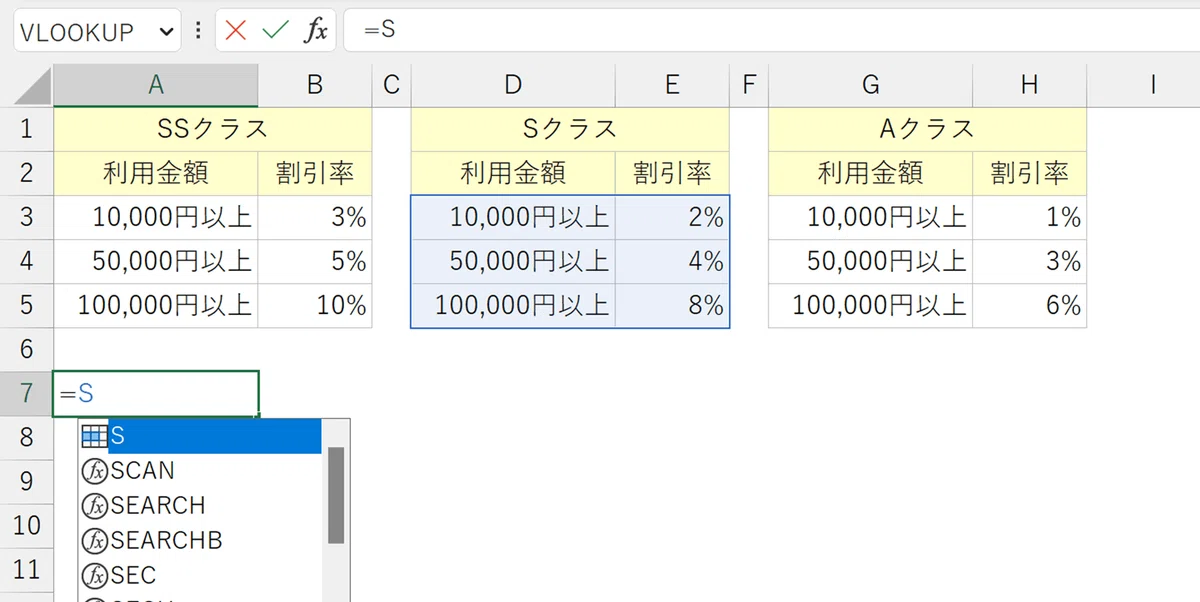Click the formula bar options dots
The width and height of the screenshot is (1200, 602).
click(x=198, y=31)
